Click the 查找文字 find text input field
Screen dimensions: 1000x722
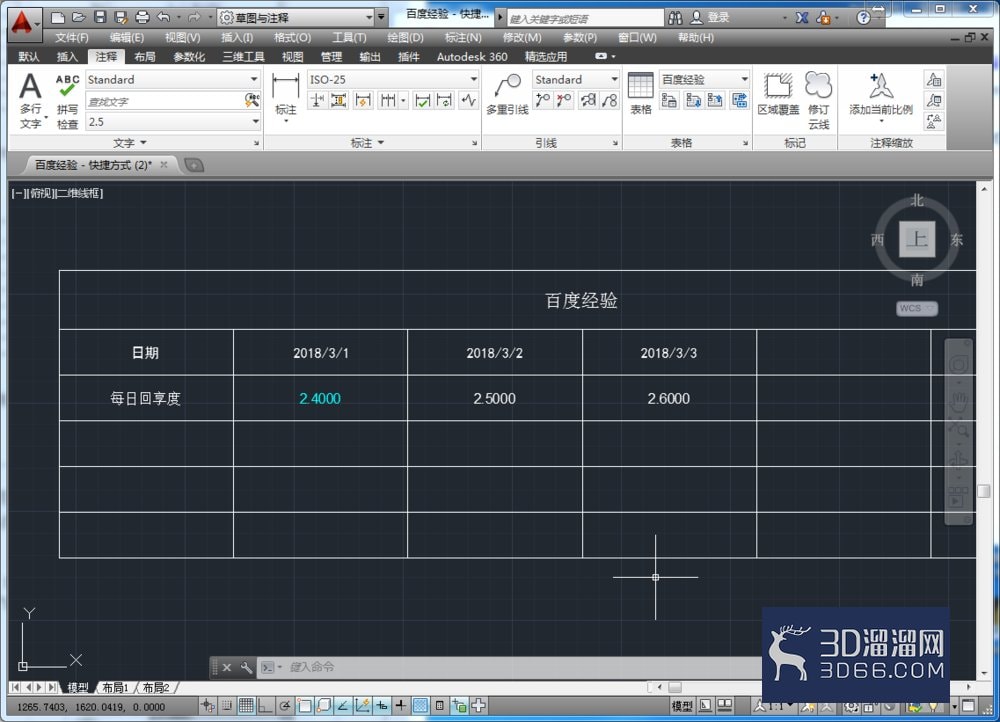(x=165, y=101)
